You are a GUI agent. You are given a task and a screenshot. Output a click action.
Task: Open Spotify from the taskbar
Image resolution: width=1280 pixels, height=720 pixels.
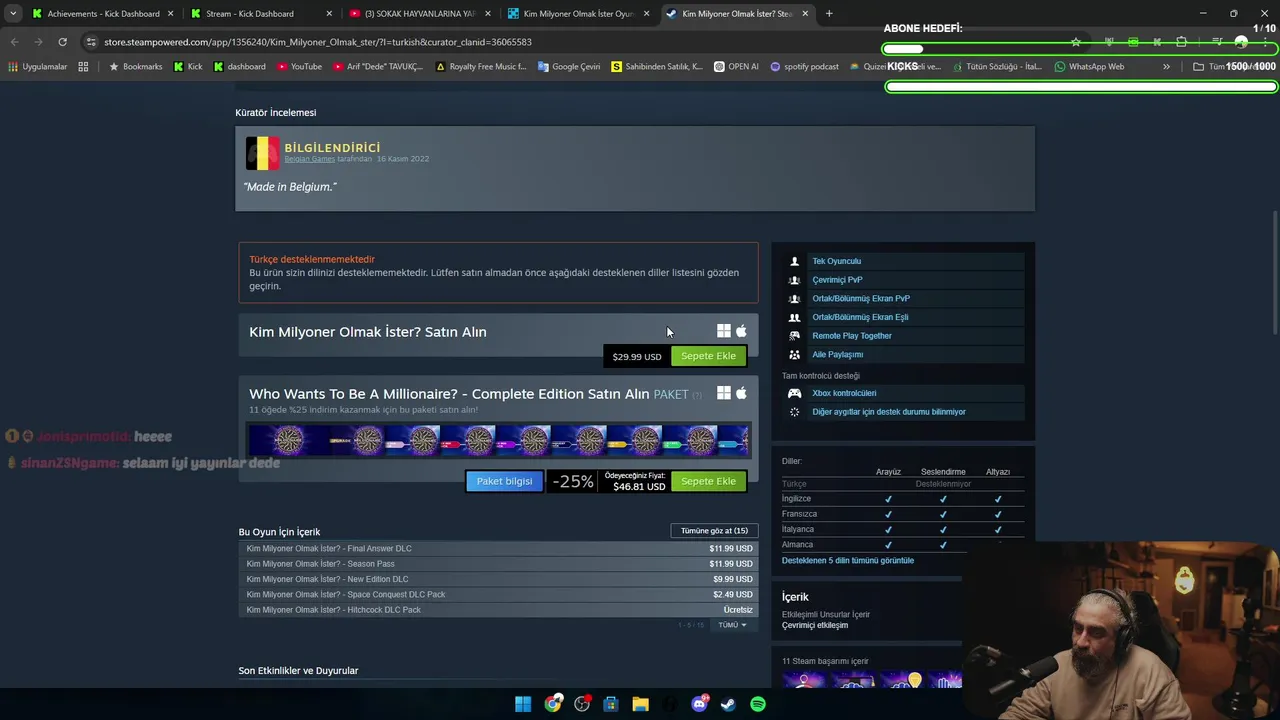click(758, 704)
